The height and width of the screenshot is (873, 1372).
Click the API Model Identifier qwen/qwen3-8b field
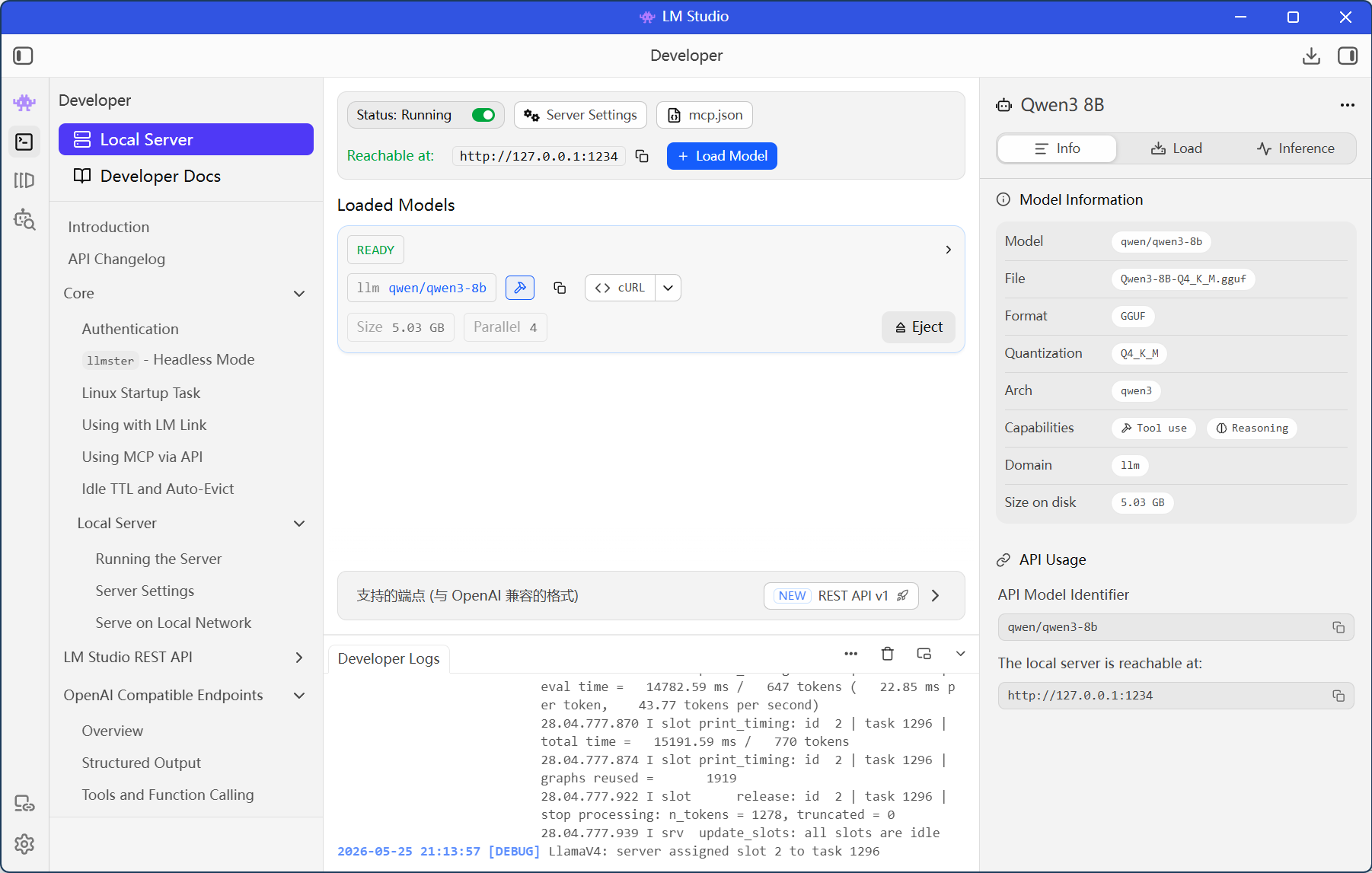(1176, 627)
